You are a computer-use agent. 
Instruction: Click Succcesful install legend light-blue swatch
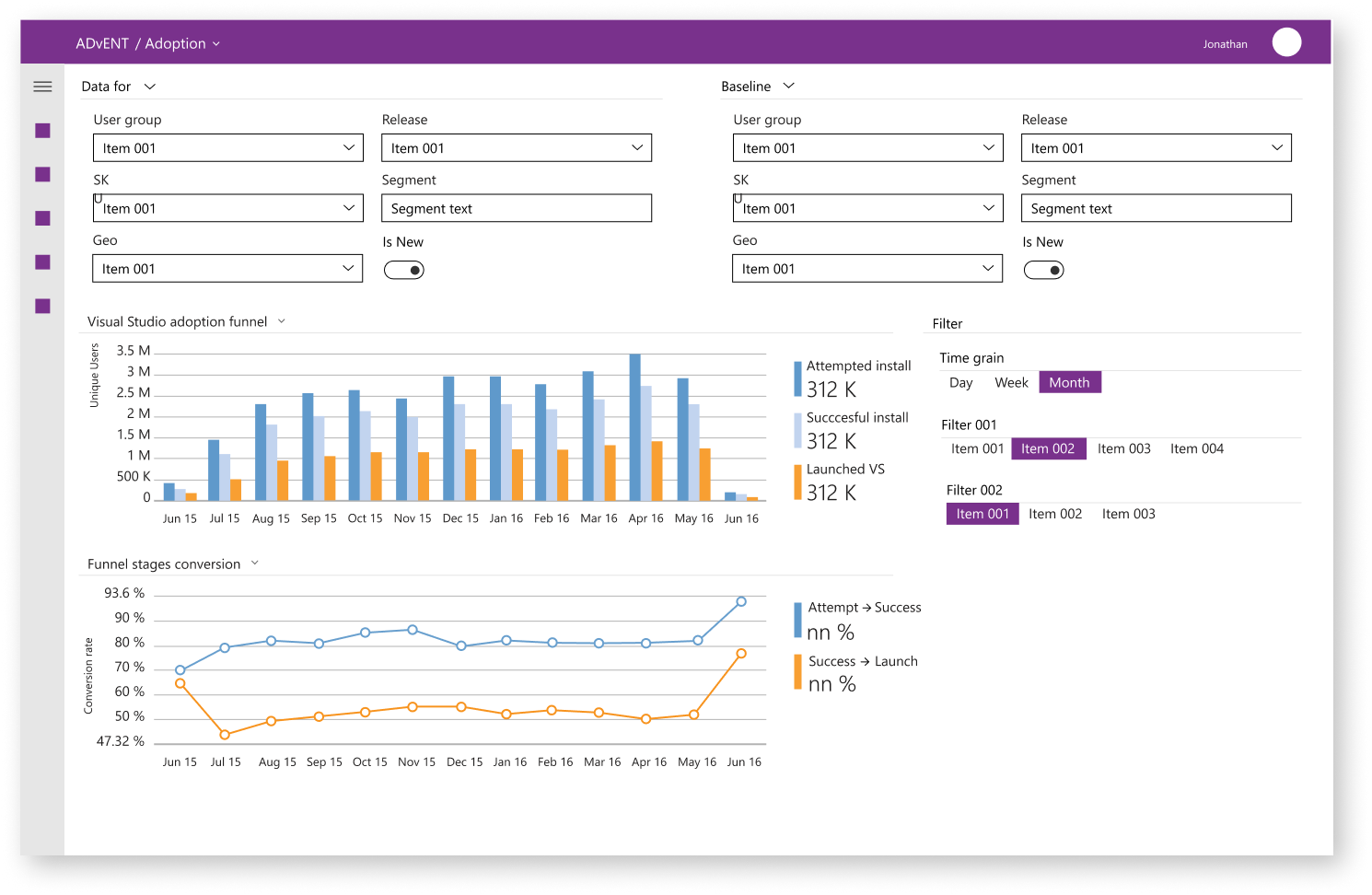(797, 430)
